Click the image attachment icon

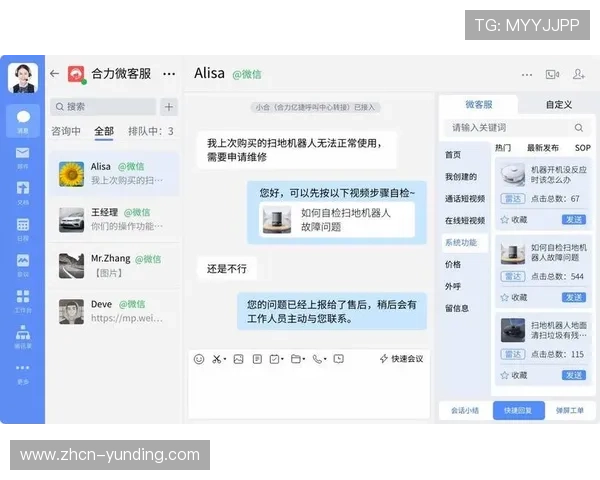click(x=238, y=359)
